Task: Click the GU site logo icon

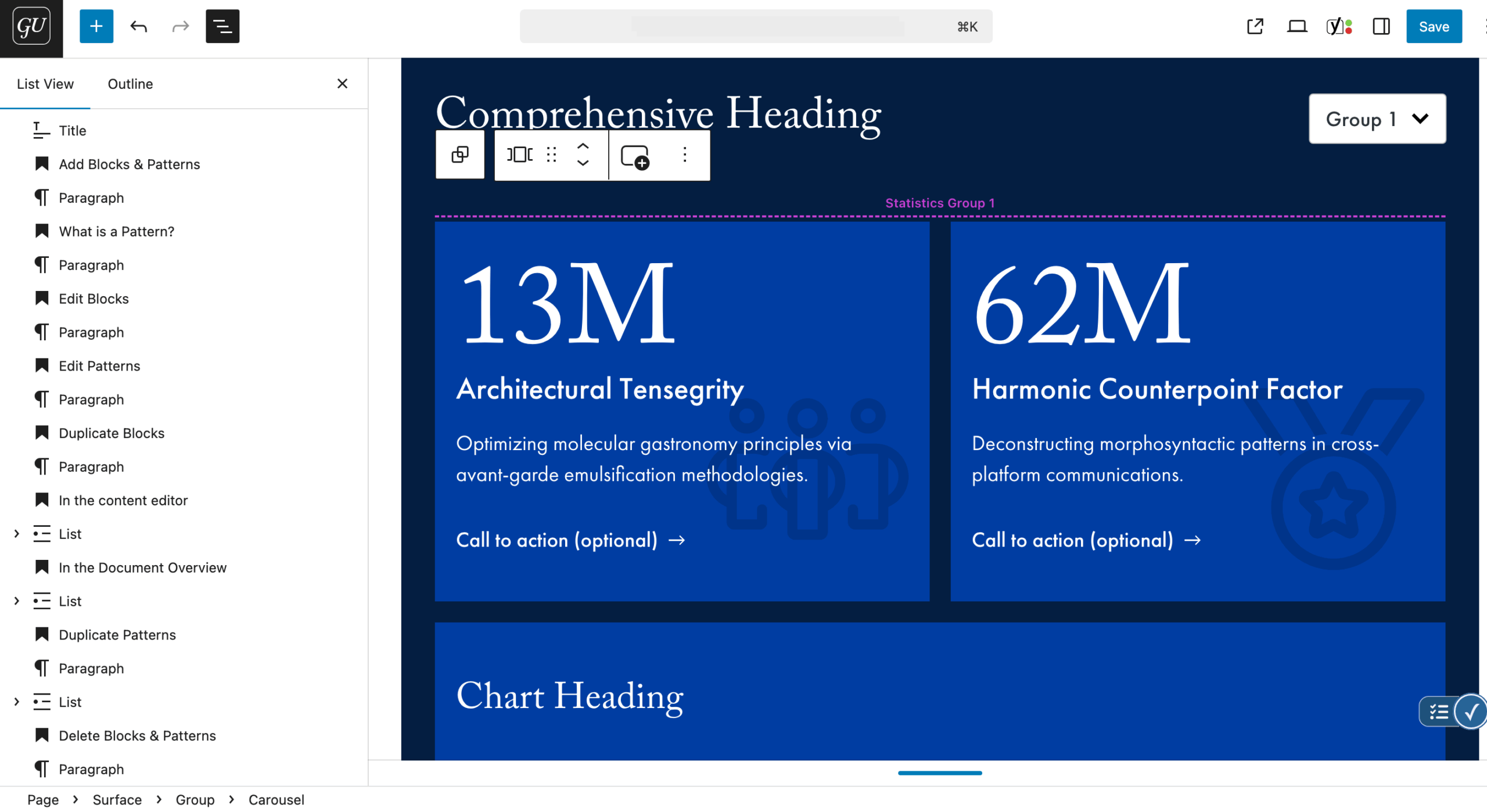Action: 31,27
